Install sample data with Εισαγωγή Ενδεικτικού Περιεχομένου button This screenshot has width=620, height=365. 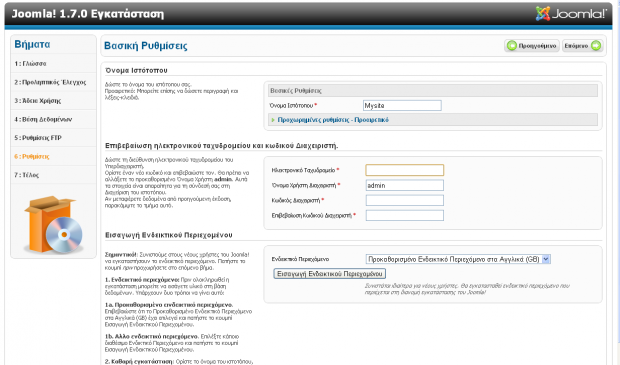coord(329,274)
